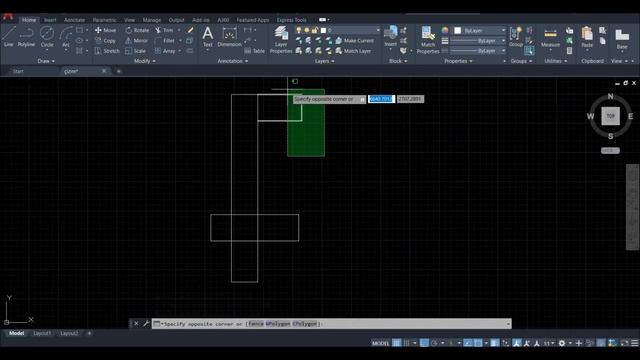The height and width of the screenshot is (360, 640).
Task: Start the Array command
Action: 165,51
